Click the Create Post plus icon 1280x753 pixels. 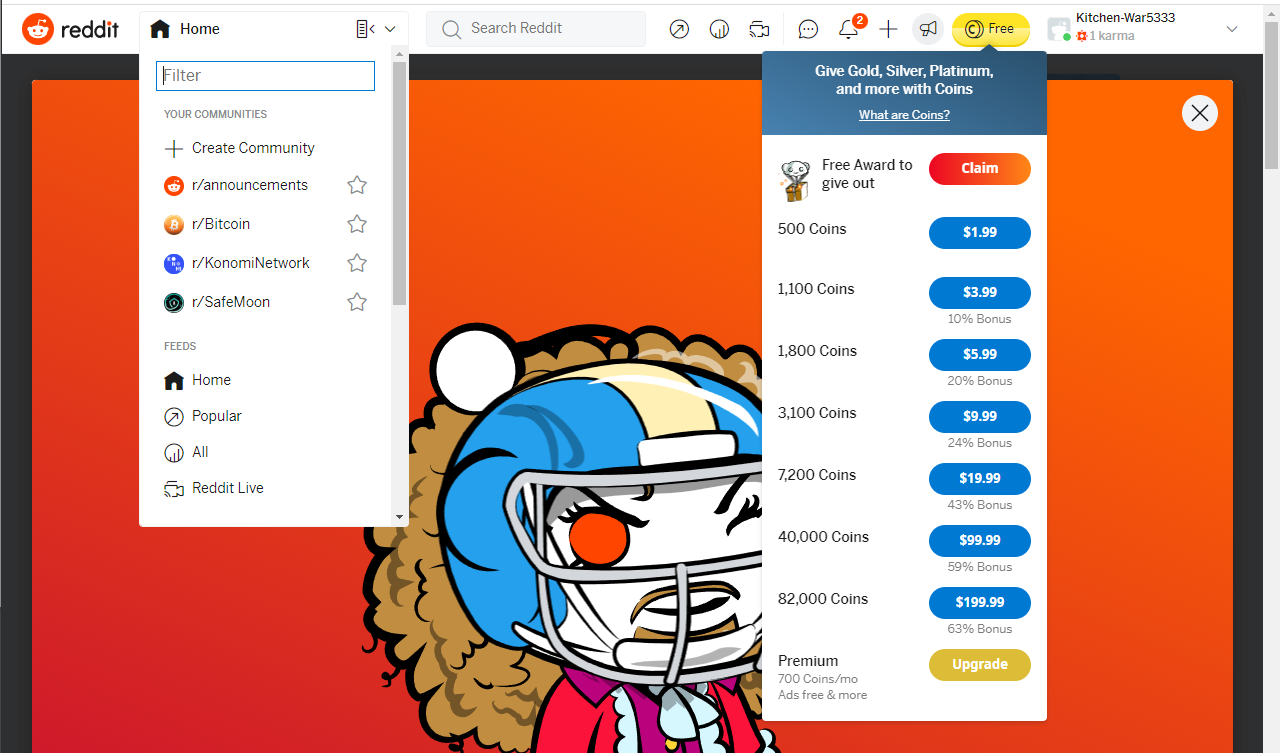tap(888, 29)
